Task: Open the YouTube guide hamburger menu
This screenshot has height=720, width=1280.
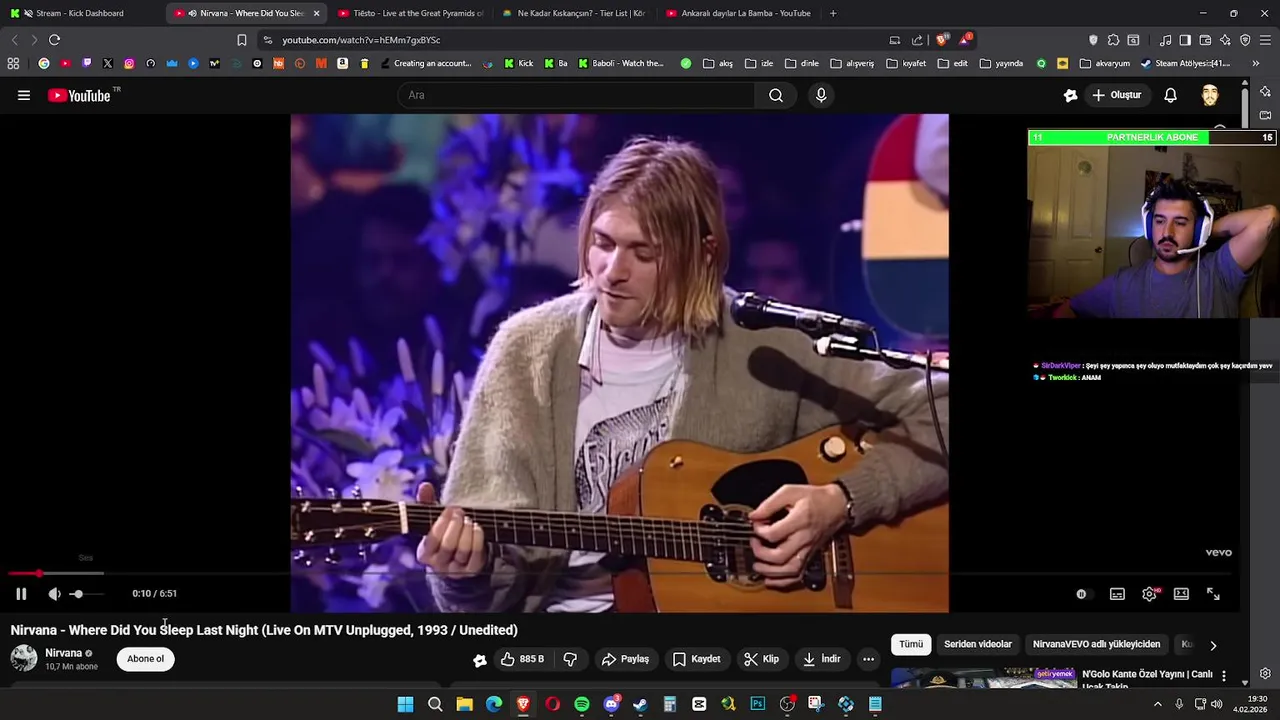Action: point(24,95)
